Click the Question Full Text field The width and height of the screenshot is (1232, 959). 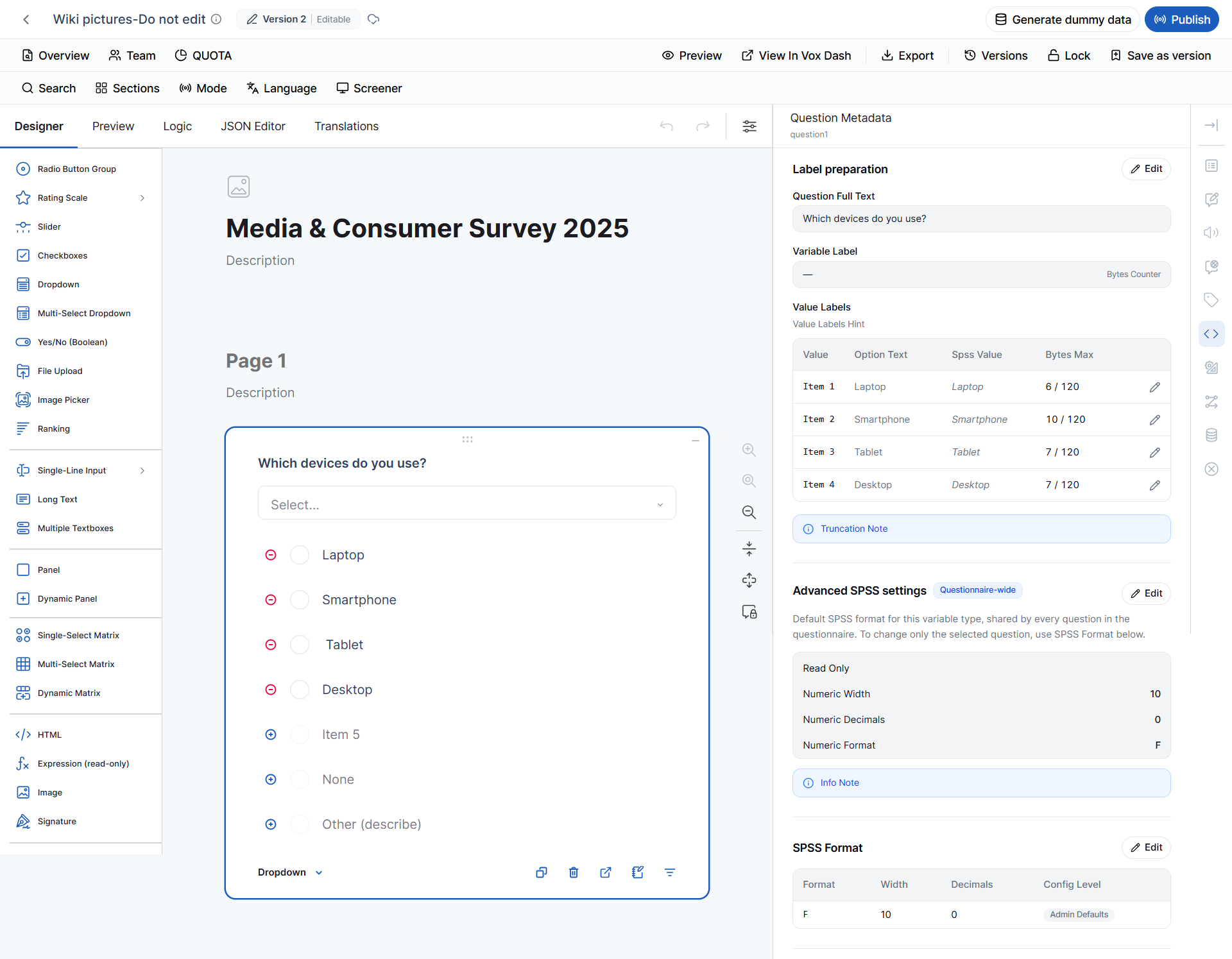click(981, 219)
